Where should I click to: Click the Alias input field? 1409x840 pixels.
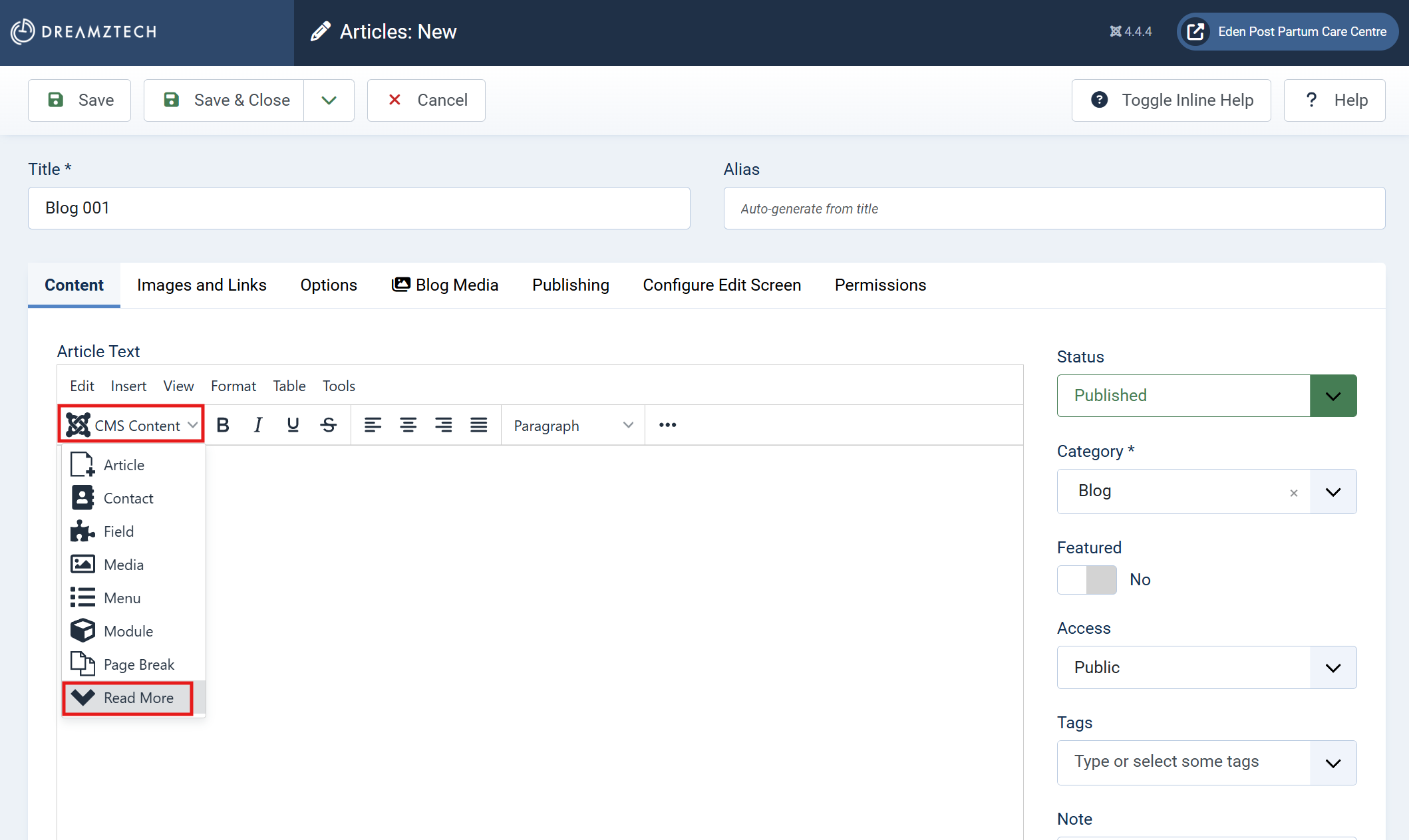[x=1054, y=209]
